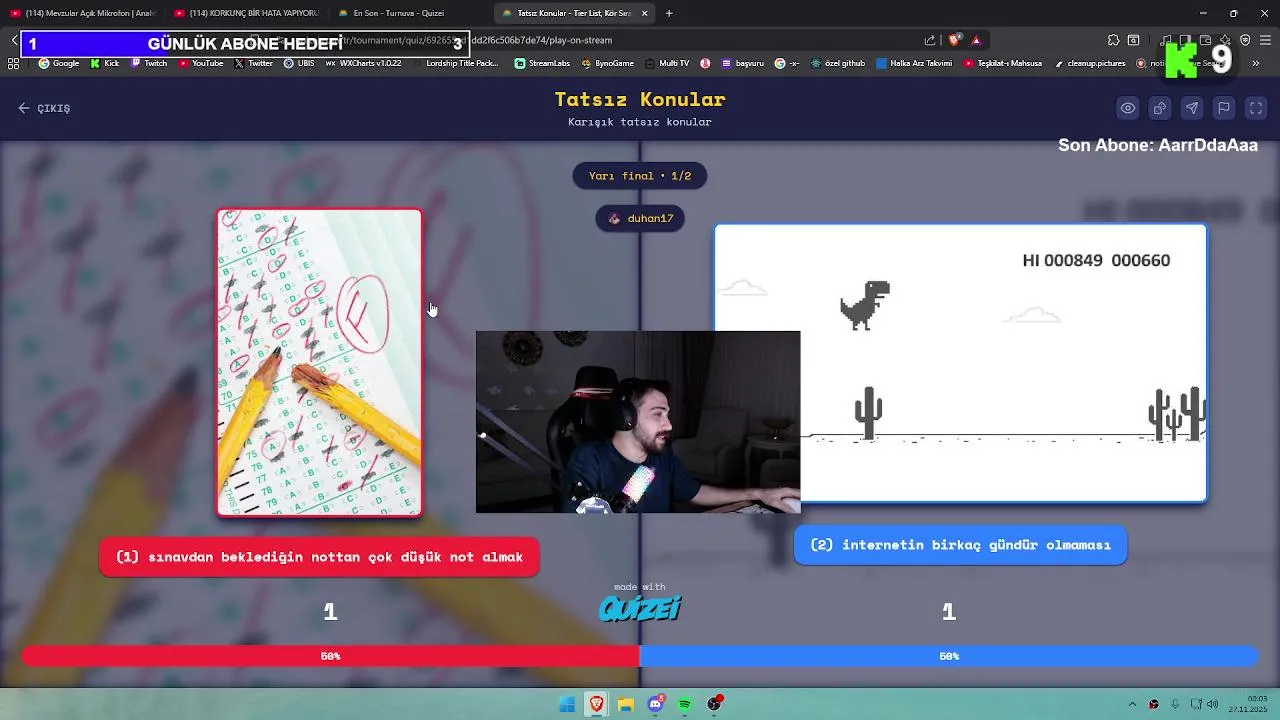Open the Twitch bookmark
This screenshot has height=720, width=1280.
click(149, 63)
